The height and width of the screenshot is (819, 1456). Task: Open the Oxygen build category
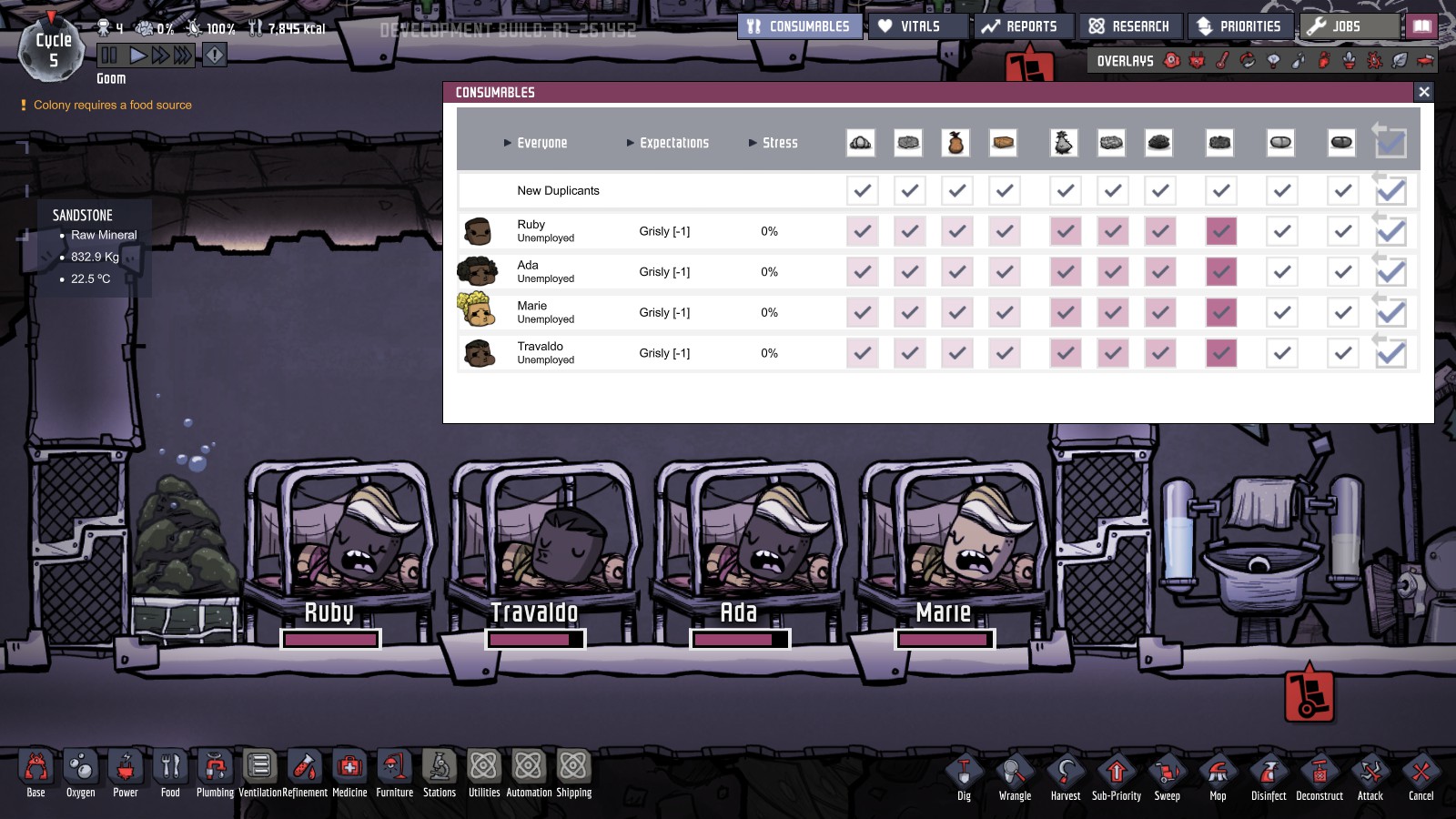tap(81, 774)
